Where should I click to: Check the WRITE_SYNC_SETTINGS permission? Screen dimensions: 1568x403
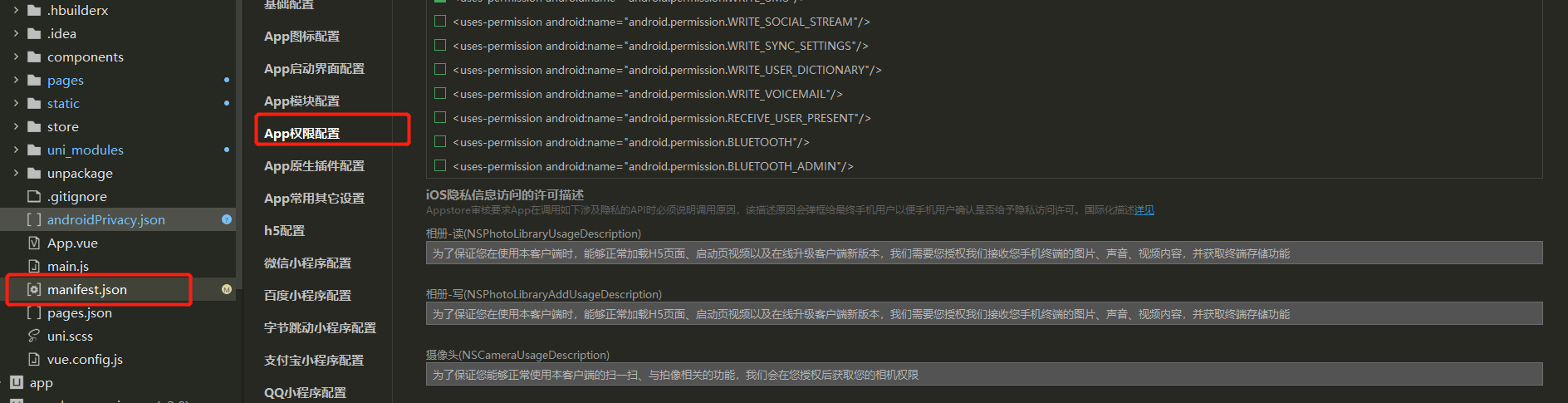440,45
